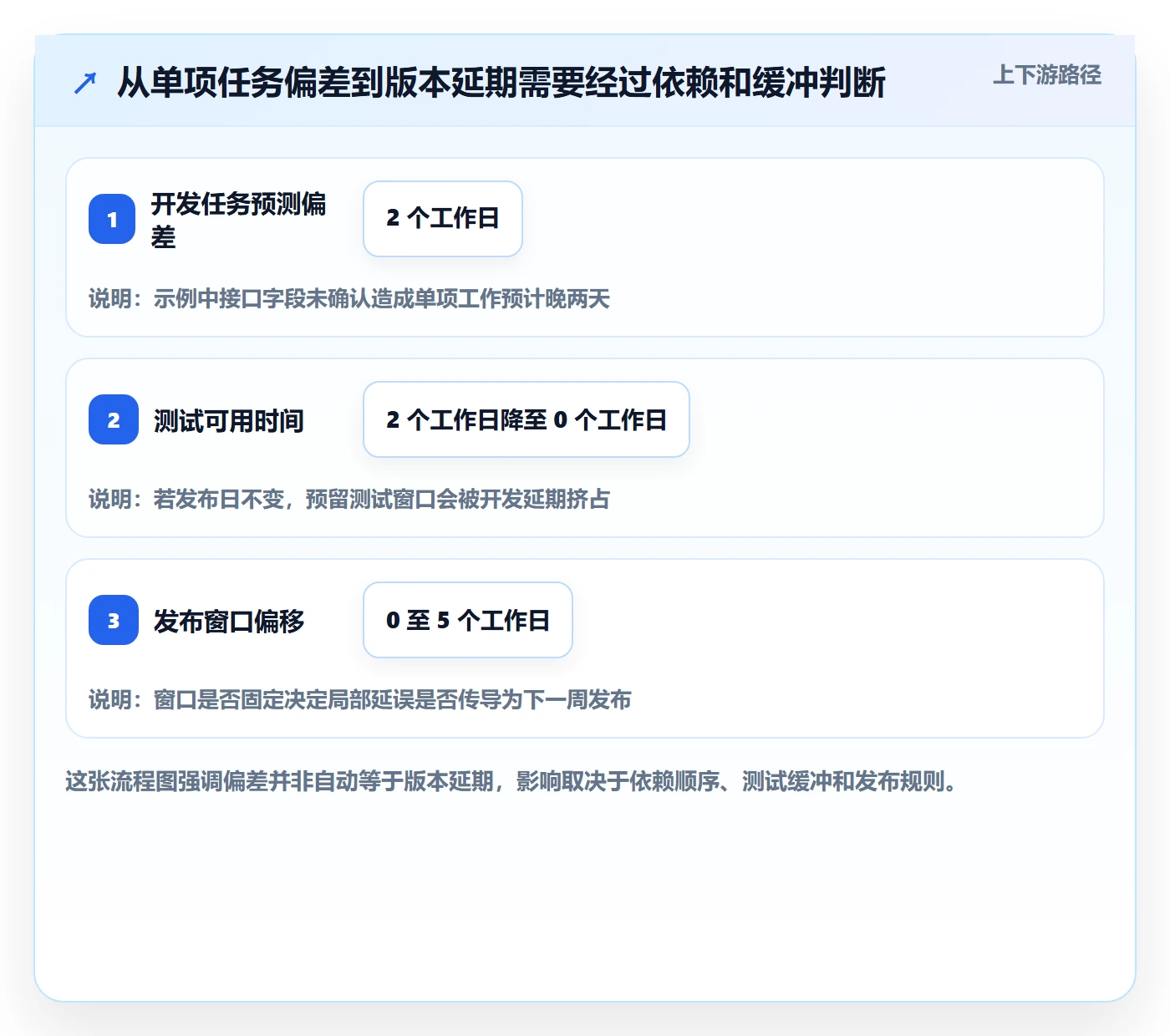Click the note "说明：示例中接口字段未确认造成单项工作预计晚两天"
This screenshot has height=1036, width=1170.
349,299
